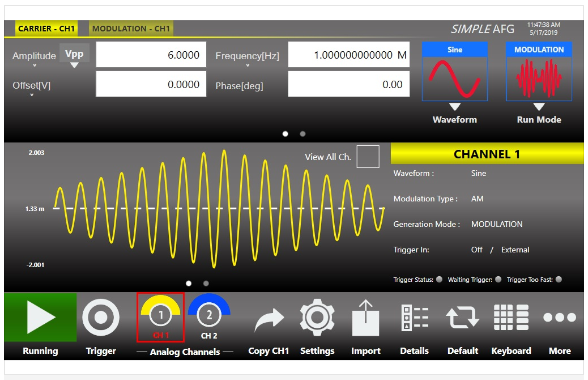
Task: Click the Import icon
Action: 366,318
